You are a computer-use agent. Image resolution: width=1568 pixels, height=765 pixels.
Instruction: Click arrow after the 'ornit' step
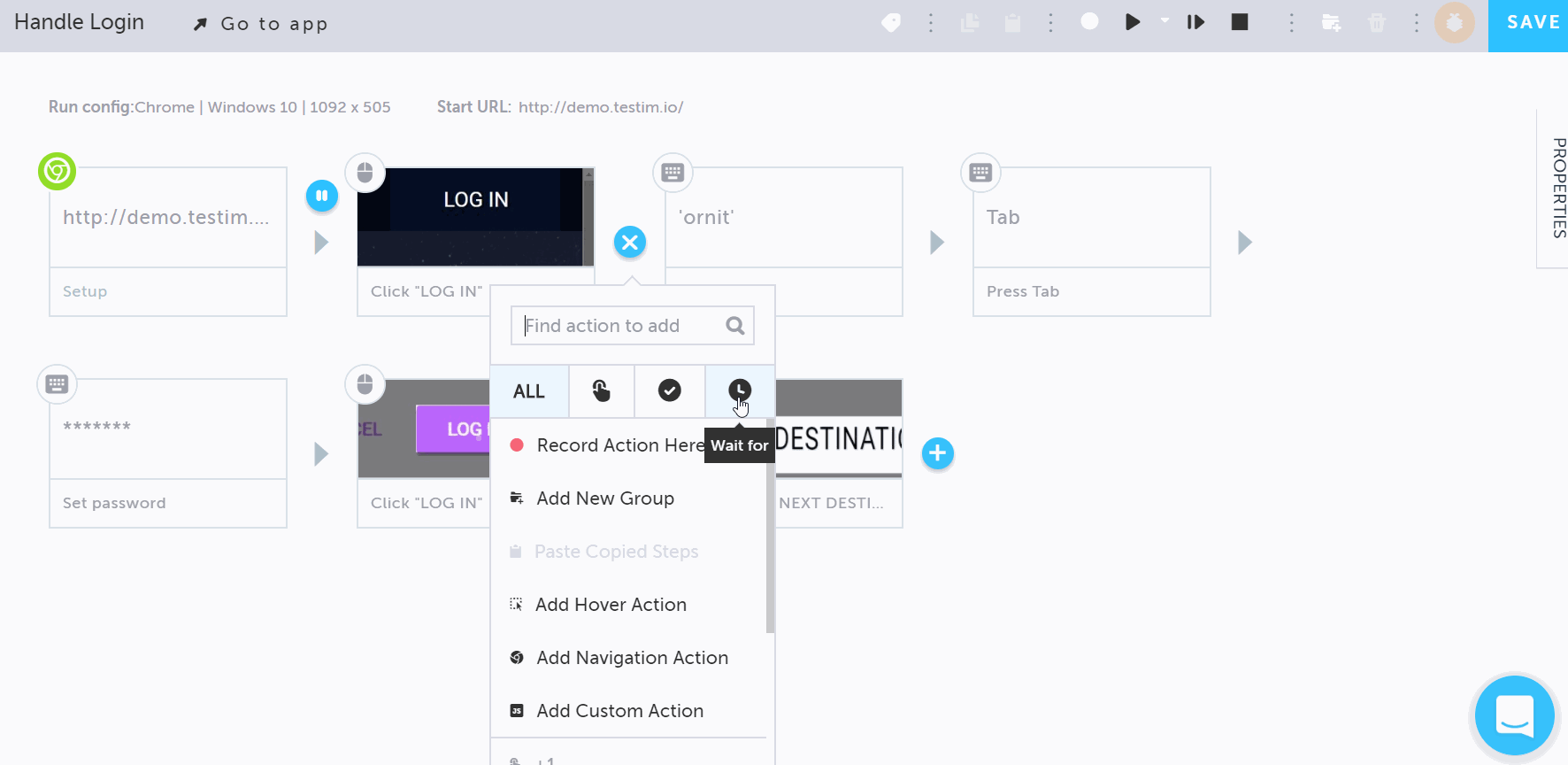(937, 242)
